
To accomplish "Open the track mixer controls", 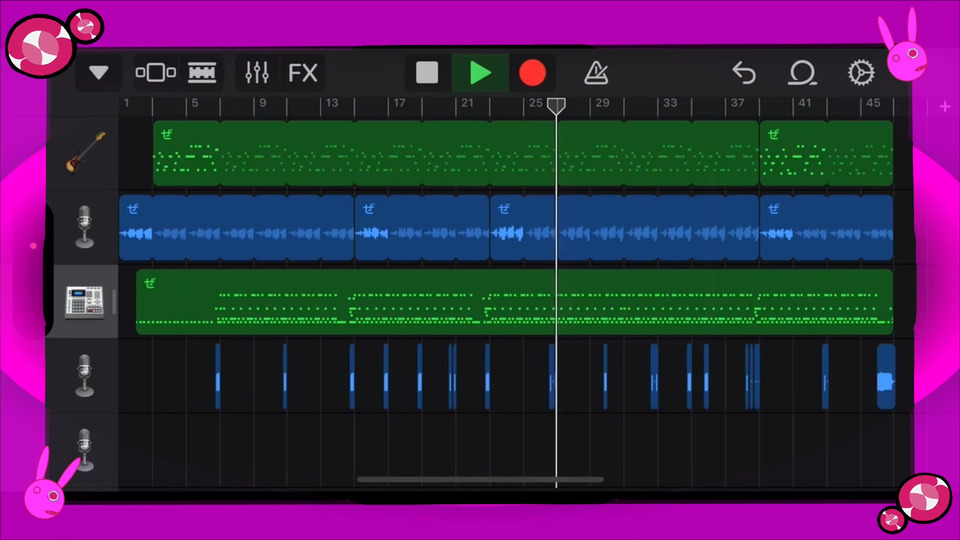I will tap(257, 73).
